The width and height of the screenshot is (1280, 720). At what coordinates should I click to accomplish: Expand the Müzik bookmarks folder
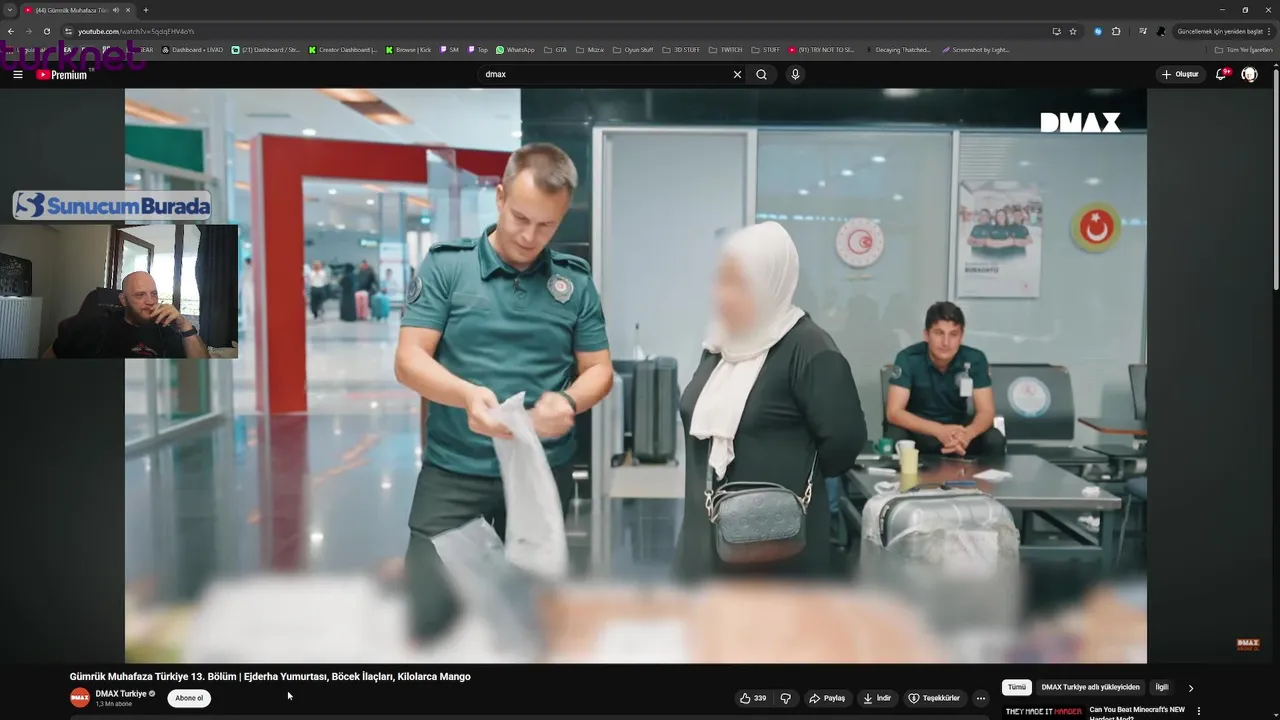click(590, 49)
